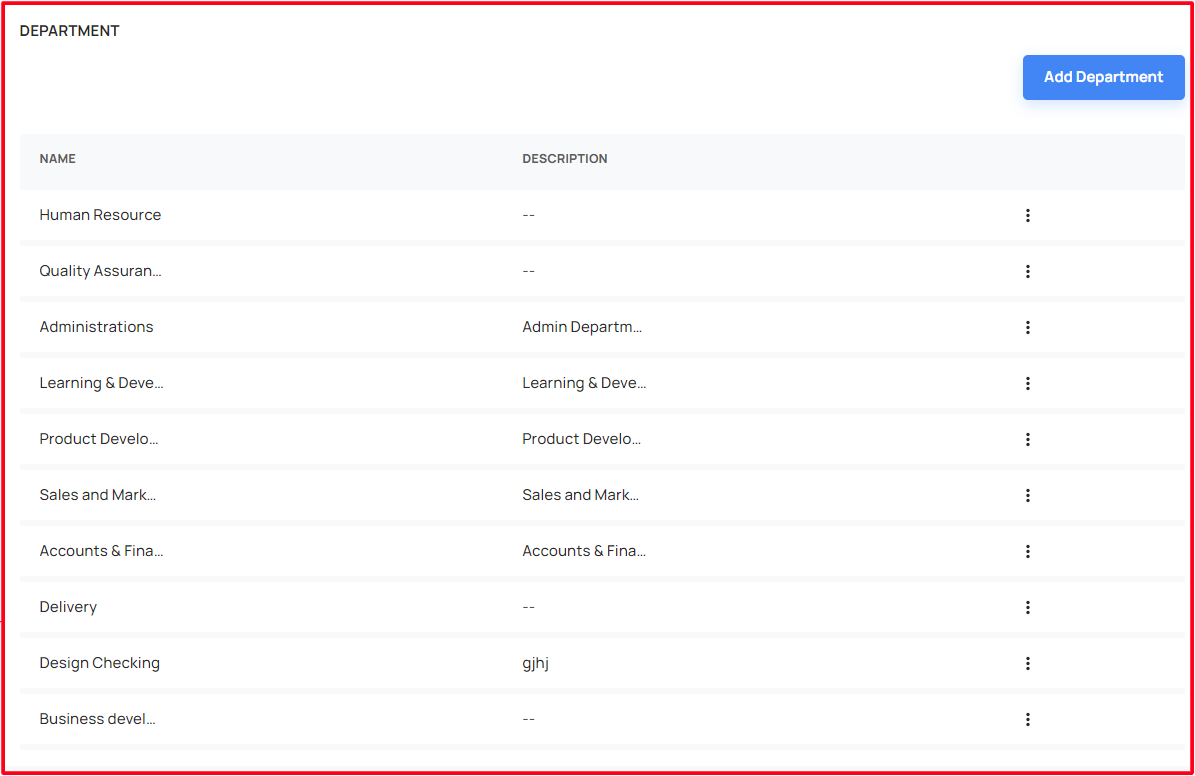Open the Delivery row three-dot menu
Viewport: 1195px width, 776px height.
point(1027,608)
